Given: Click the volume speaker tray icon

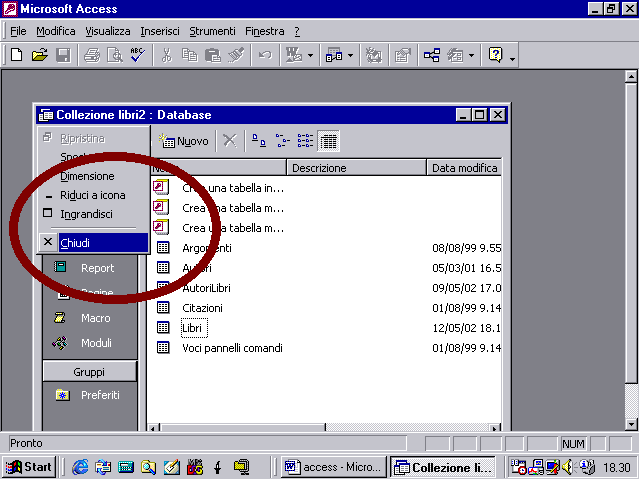Looking at the screenshot, I should [566, 467].
